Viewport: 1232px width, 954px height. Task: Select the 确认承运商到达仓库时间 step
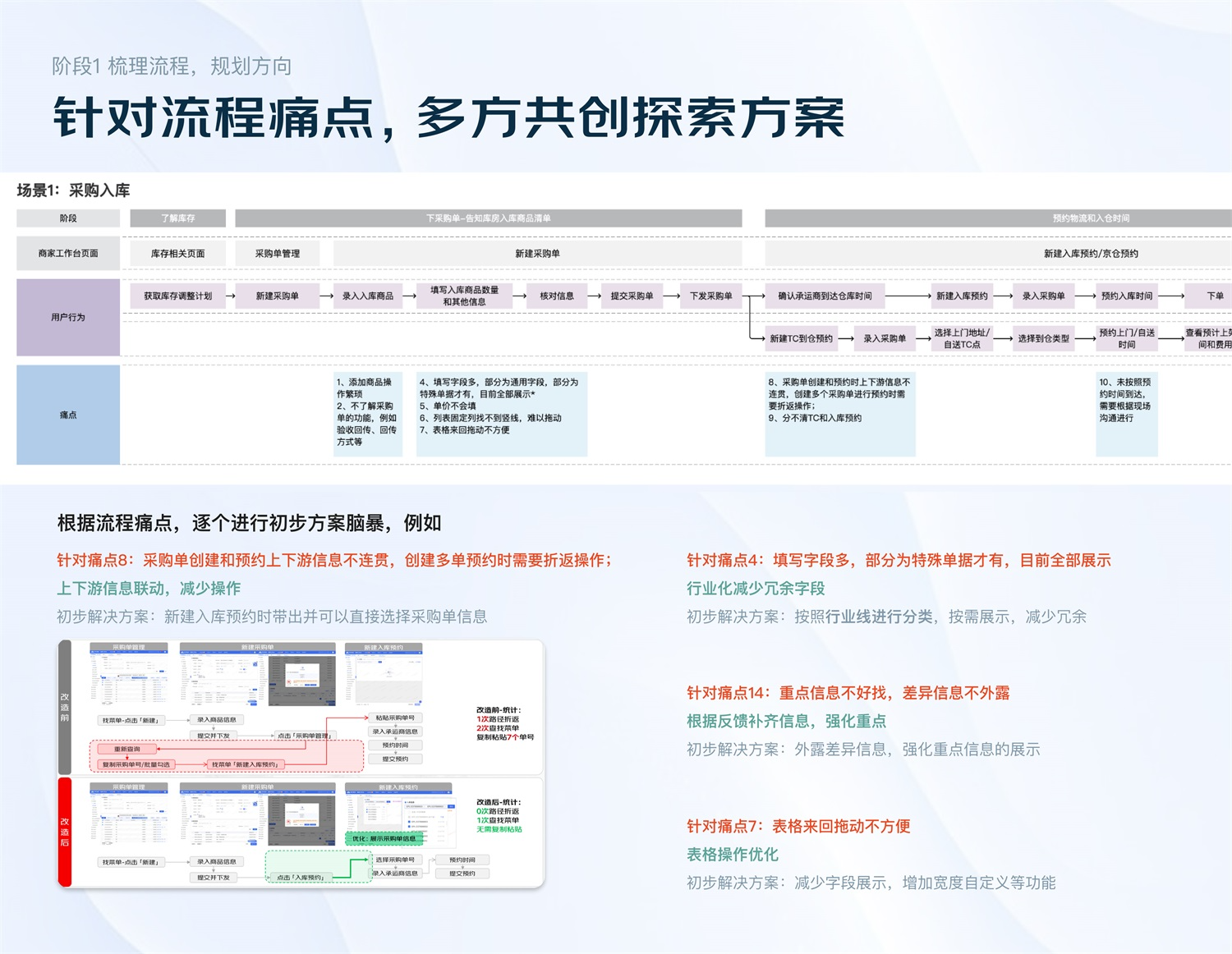825,296
